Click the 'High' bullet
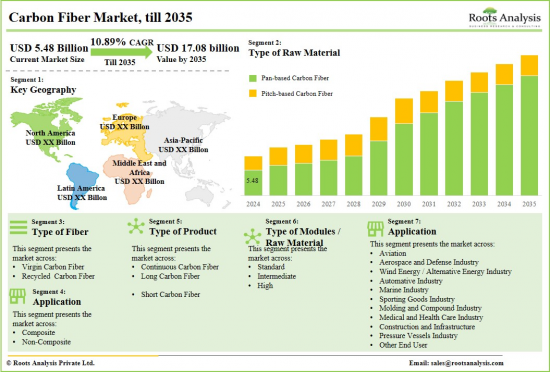 click(x=265, y=285)
